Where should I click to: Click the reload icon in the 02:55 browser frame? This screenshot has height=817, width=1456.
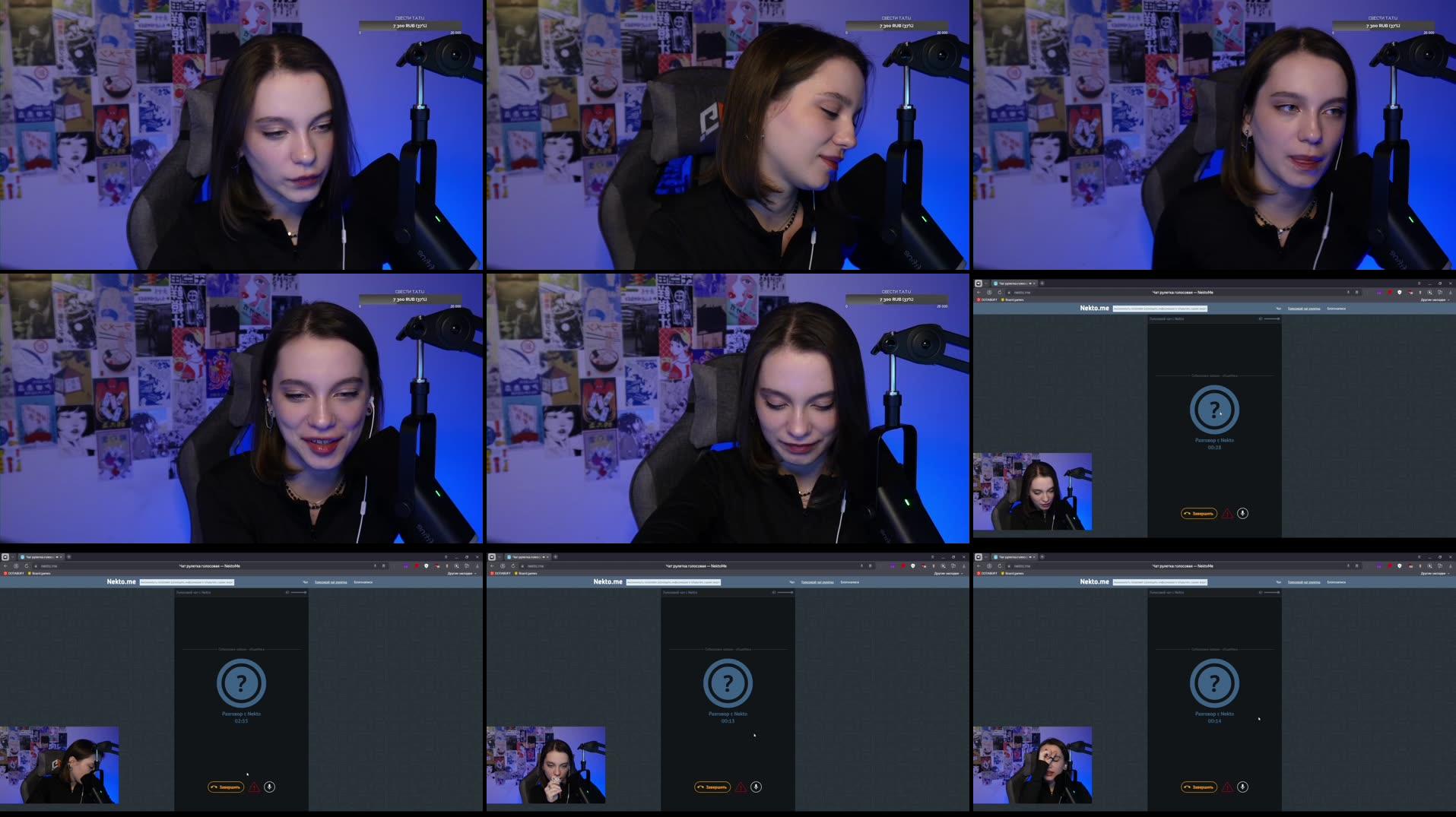coord(26,565)
